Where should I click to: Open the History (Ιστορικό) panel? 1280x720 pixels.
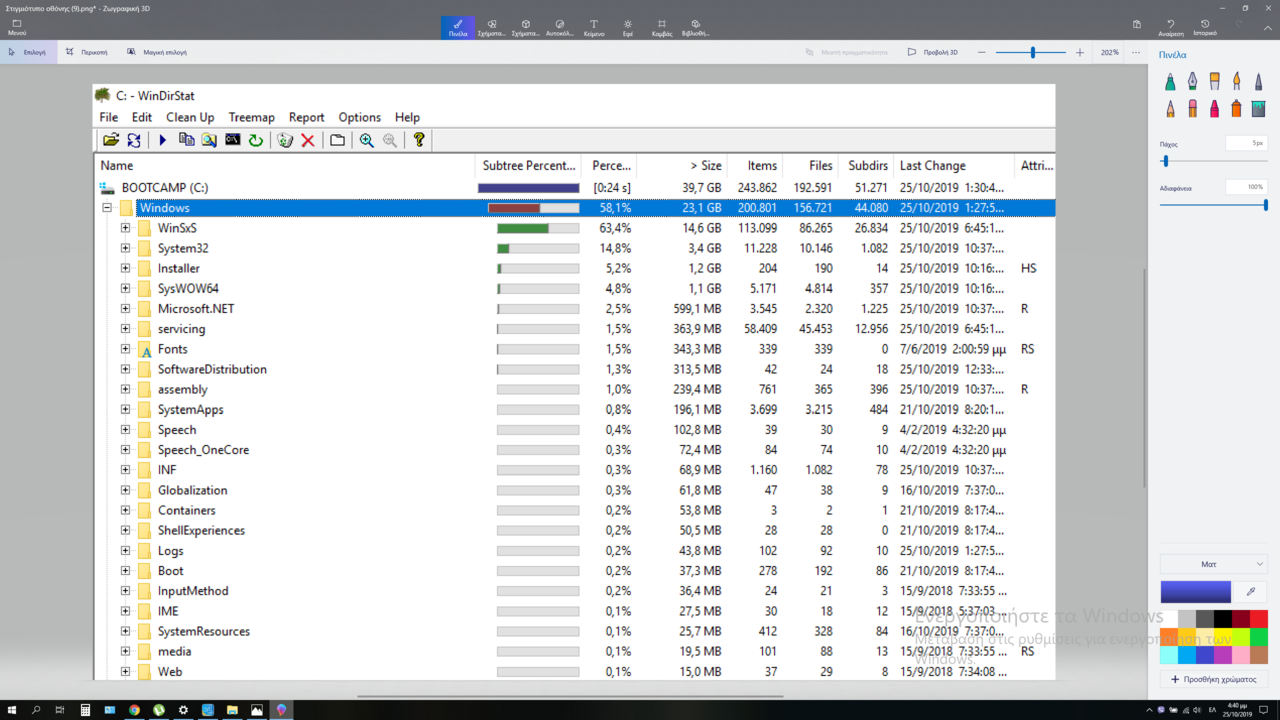click(x=1205, y=27)
